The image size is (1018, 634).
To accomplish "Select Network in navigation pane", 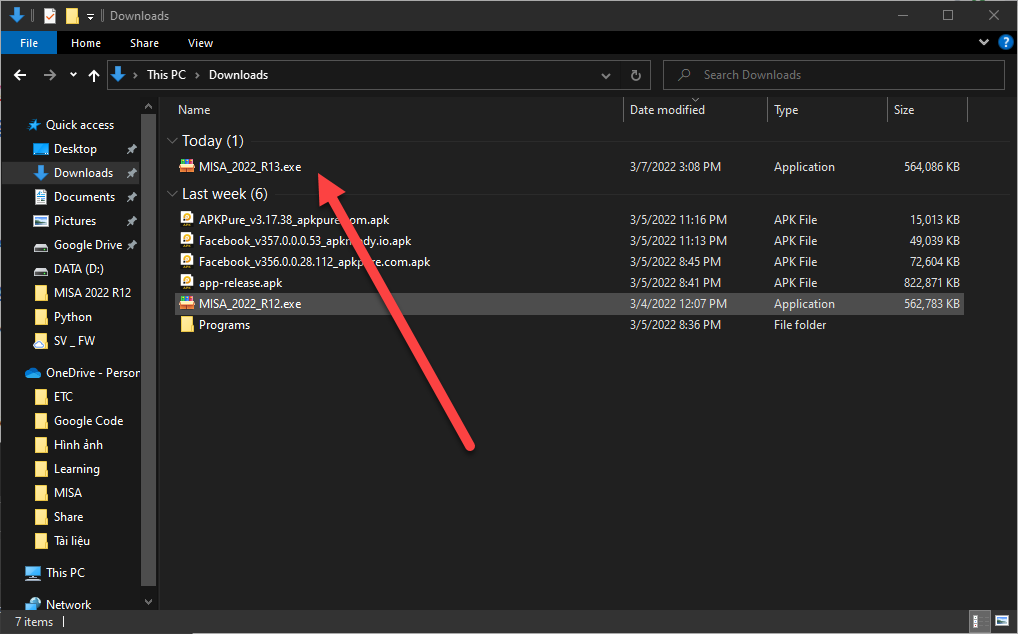I will pyautogui.click(x=58, y=604).
